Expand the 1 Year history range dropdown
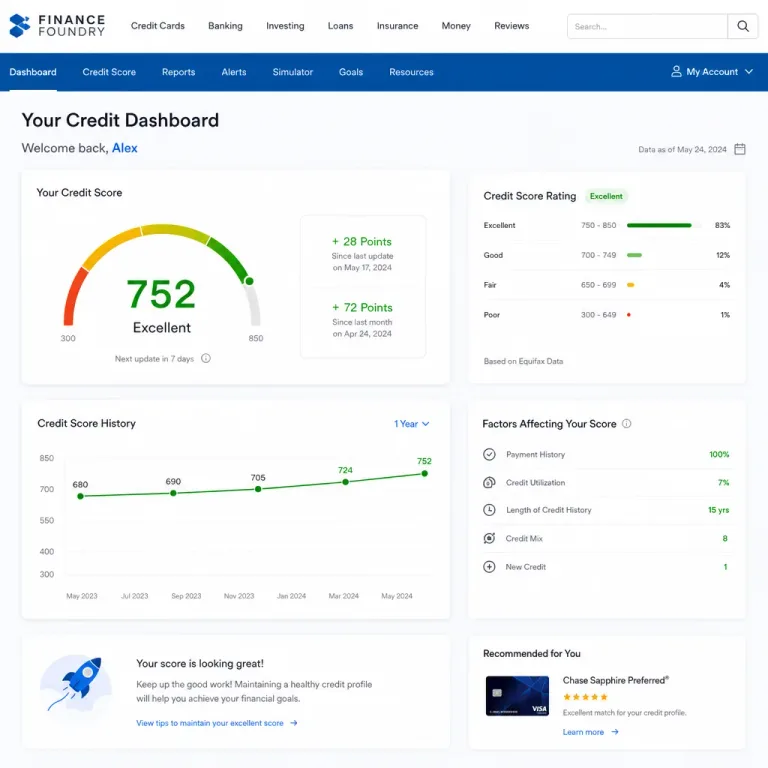This screenshot has width=768, height=768. [411, 424]
